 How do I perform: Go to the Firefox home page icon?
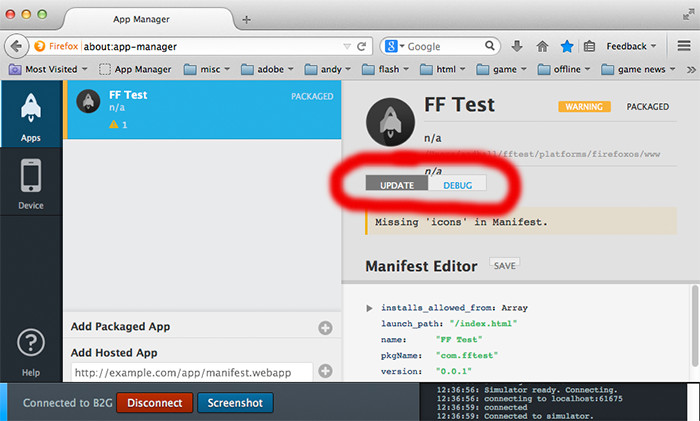pos(542,46)
